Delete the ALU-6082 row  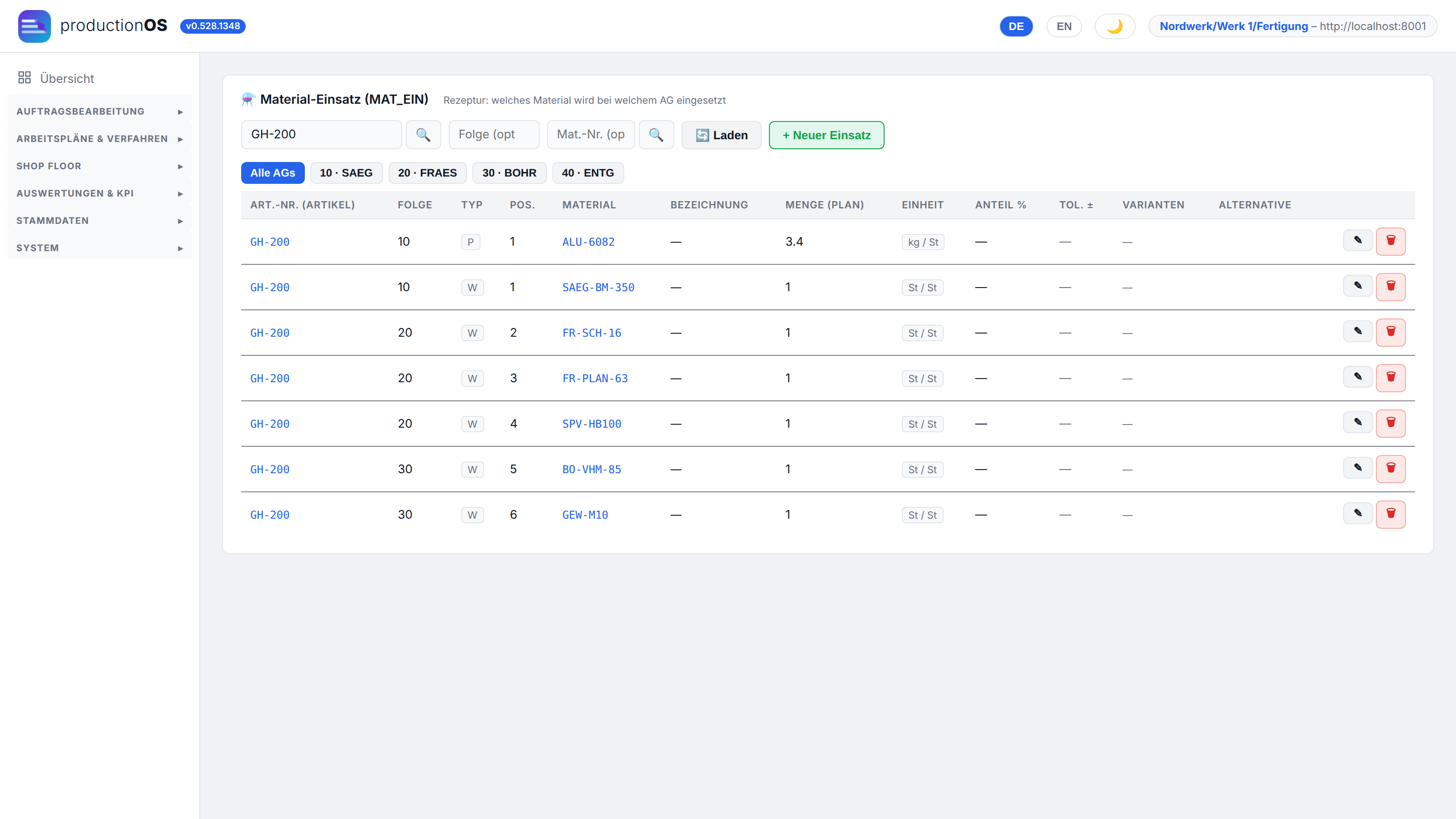click(x=1390, y=241)
